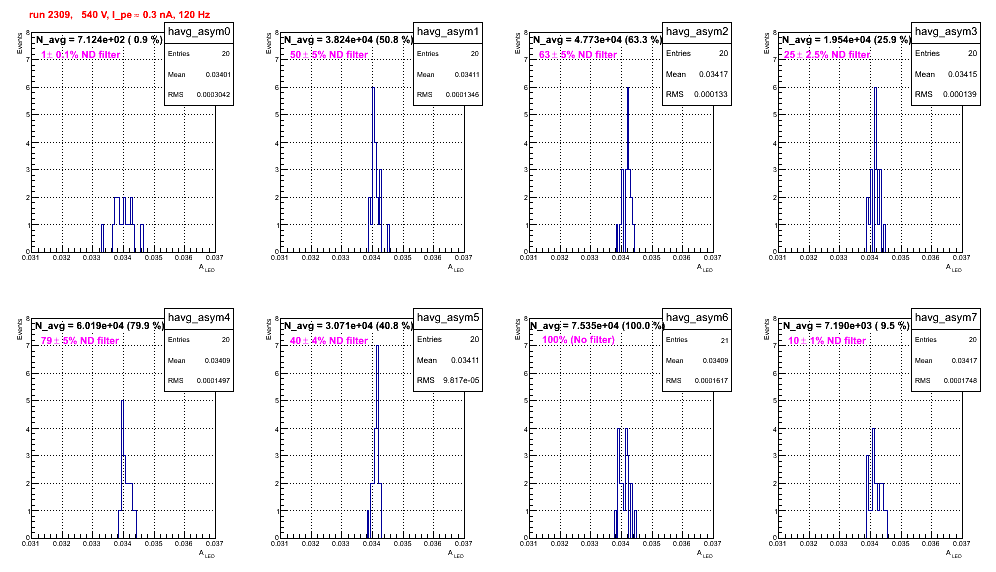Select the havg_asym6 stats box title
Screen dimensions: 996x572
697,317
